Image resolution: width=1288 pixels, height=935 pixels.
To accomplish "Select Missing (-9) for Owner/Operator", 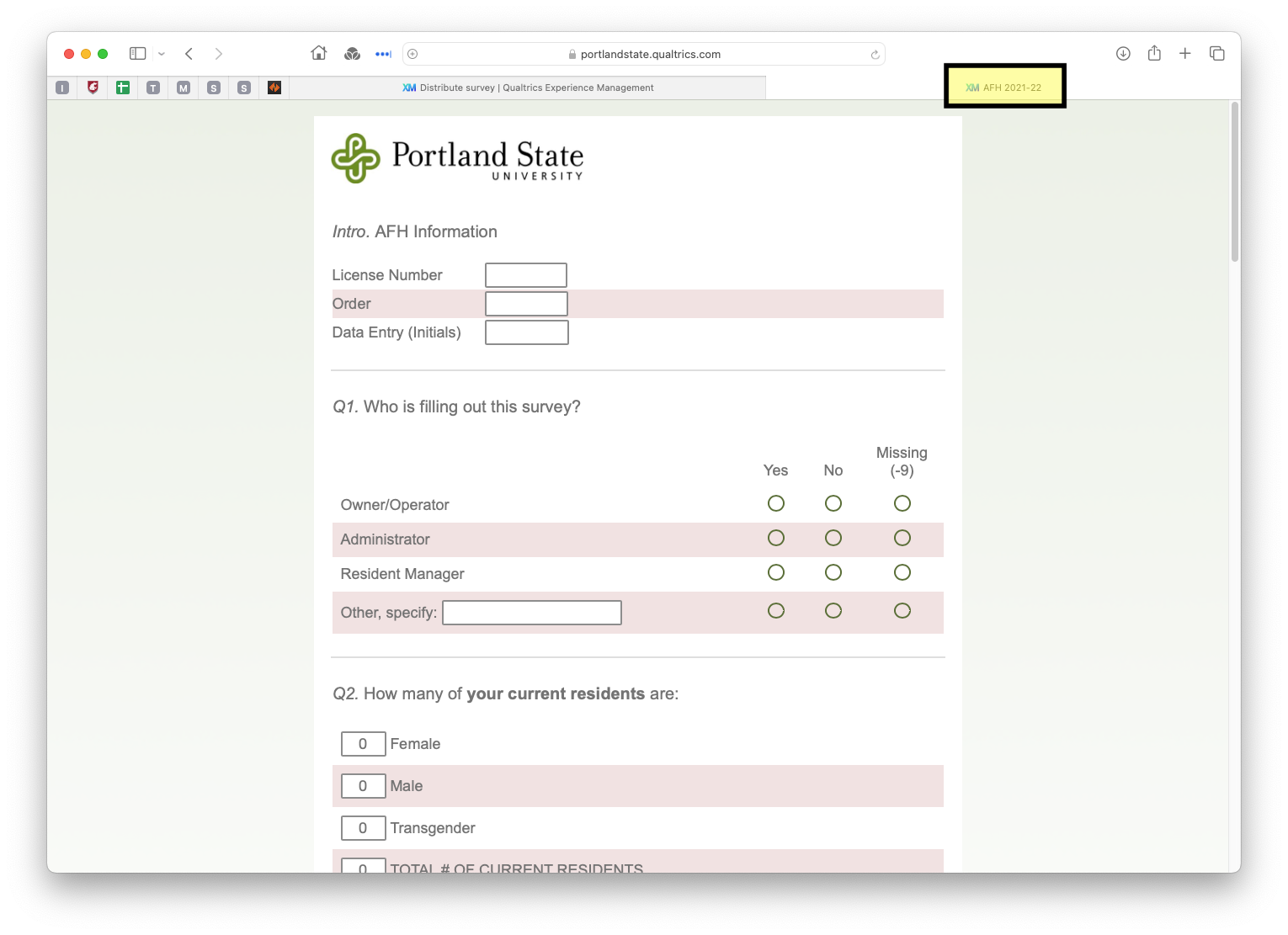I will [902, 503].
